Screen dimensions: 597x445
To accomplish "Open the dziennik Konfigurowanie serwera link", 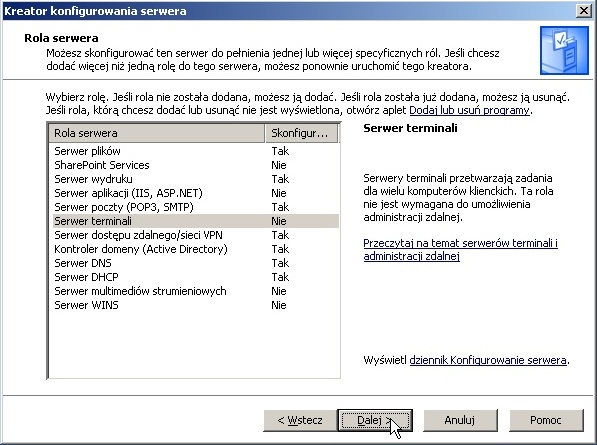I will 488,360.
